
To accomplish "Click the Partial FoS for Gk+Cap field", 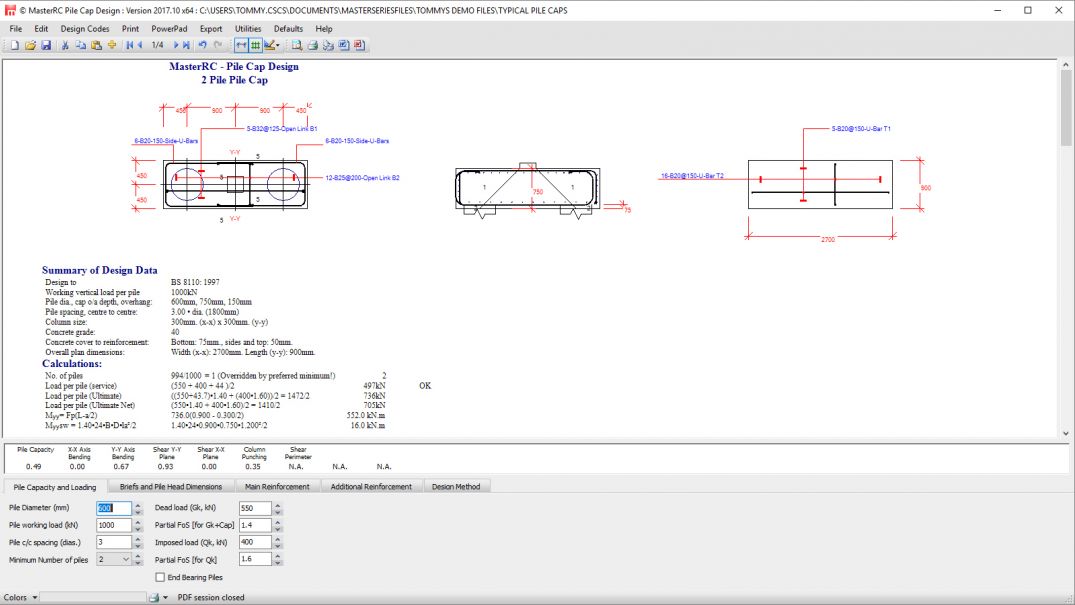I will tap(255, 525).
